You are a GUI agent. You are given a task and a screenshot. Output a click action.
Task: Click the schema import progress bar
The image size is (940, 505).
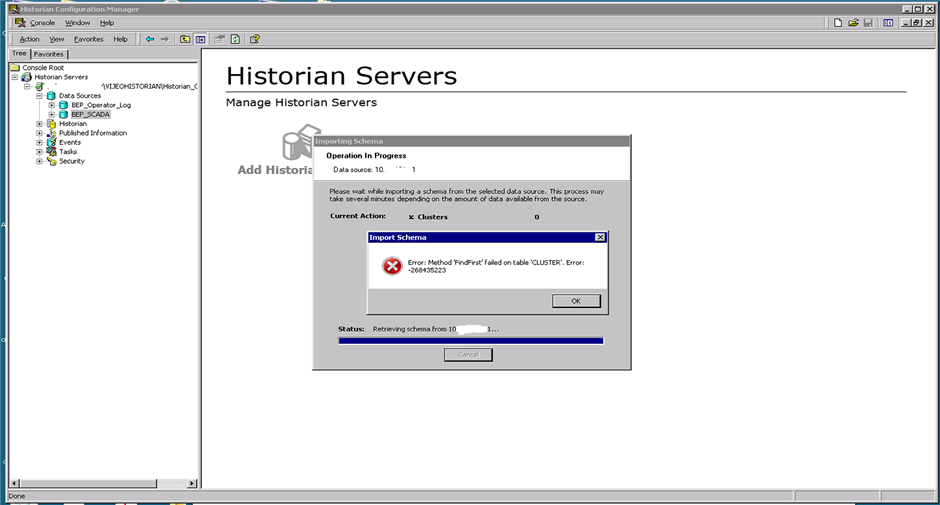coord(471,341)
